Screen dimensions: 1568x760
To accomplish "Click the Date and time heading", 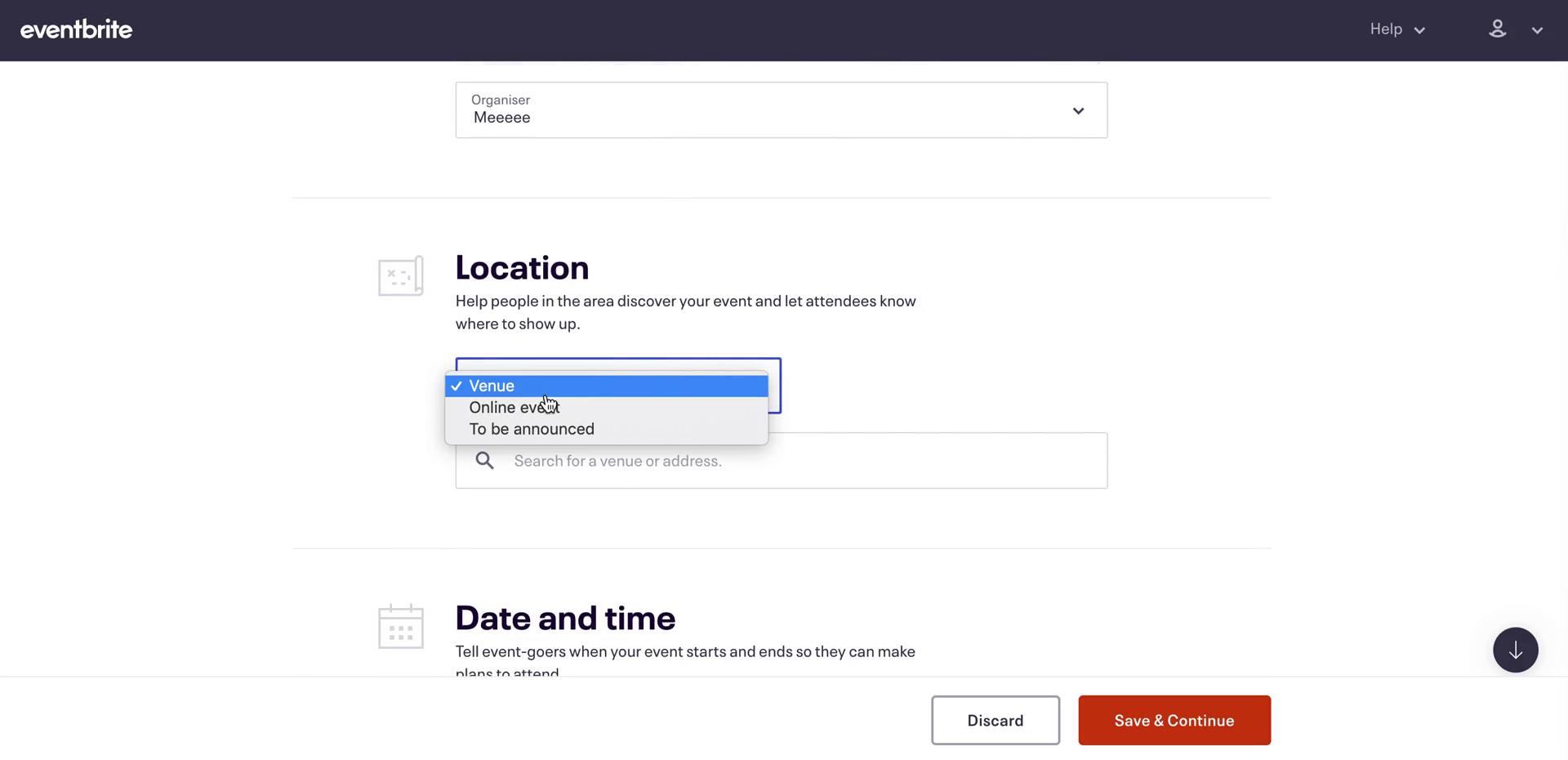I will [565, 618].
